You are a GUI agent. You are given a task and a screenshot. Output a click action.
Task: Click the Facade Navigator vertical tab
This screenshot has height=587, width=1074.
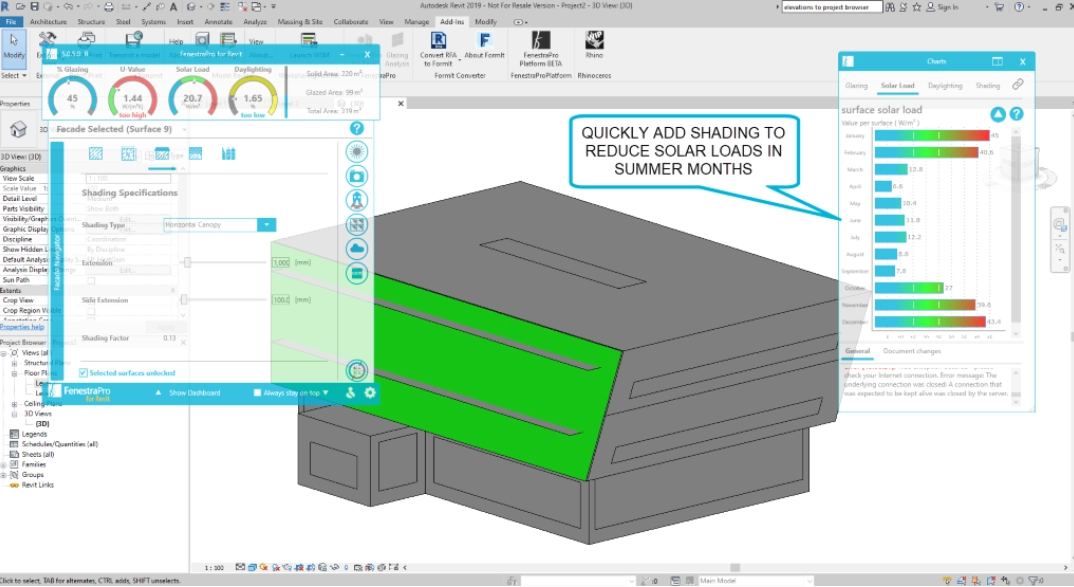[57, 260]
